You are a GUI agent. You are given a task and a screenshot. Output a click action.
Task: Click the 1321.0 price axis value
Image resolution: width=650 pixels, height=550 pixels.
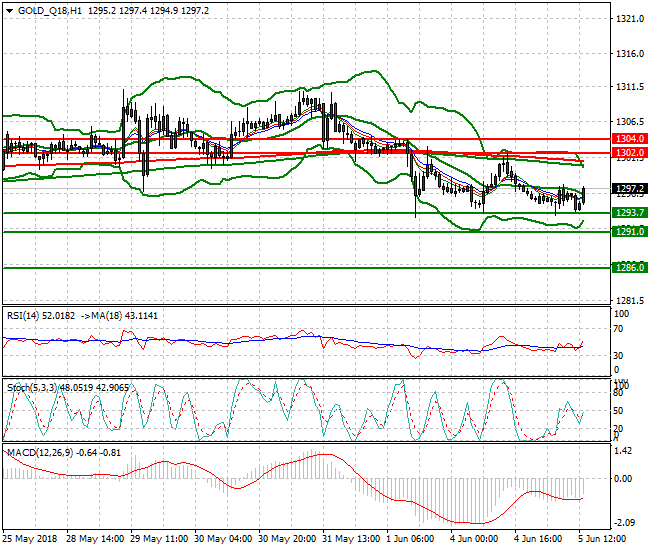click(x=630, y=19)
